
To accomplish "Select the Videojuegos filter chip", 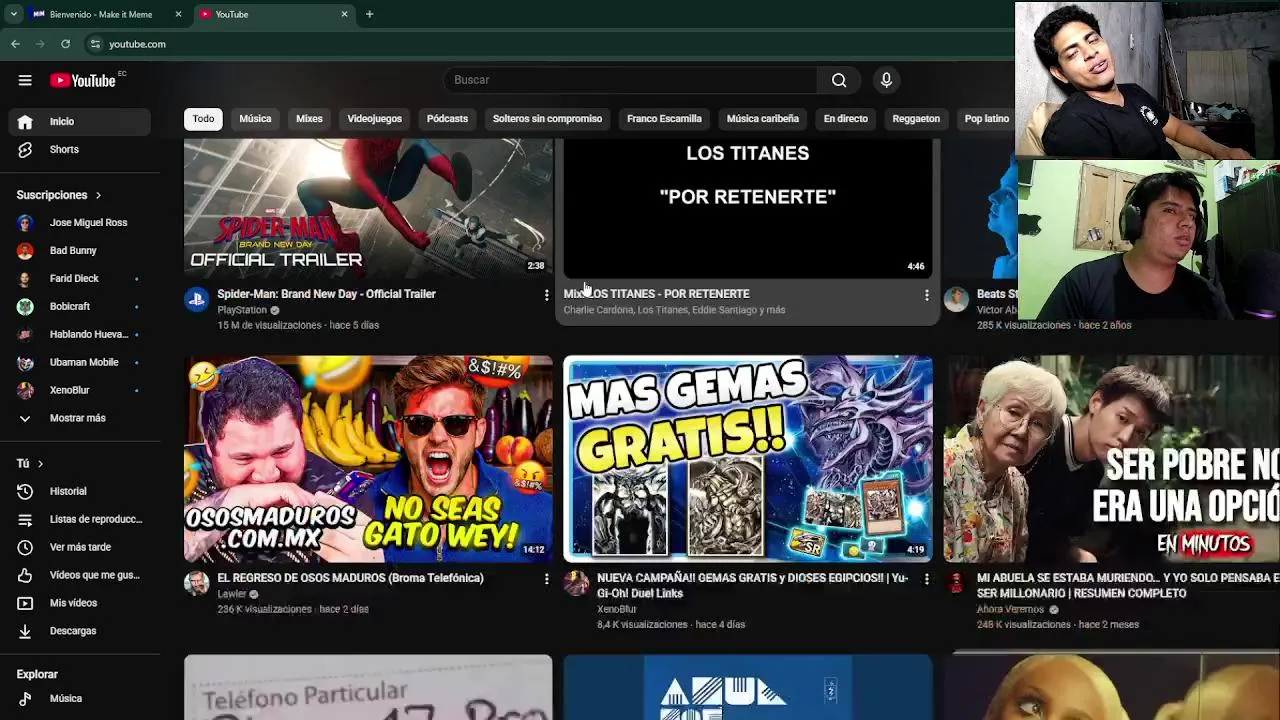I will click(x=374, y=119).
